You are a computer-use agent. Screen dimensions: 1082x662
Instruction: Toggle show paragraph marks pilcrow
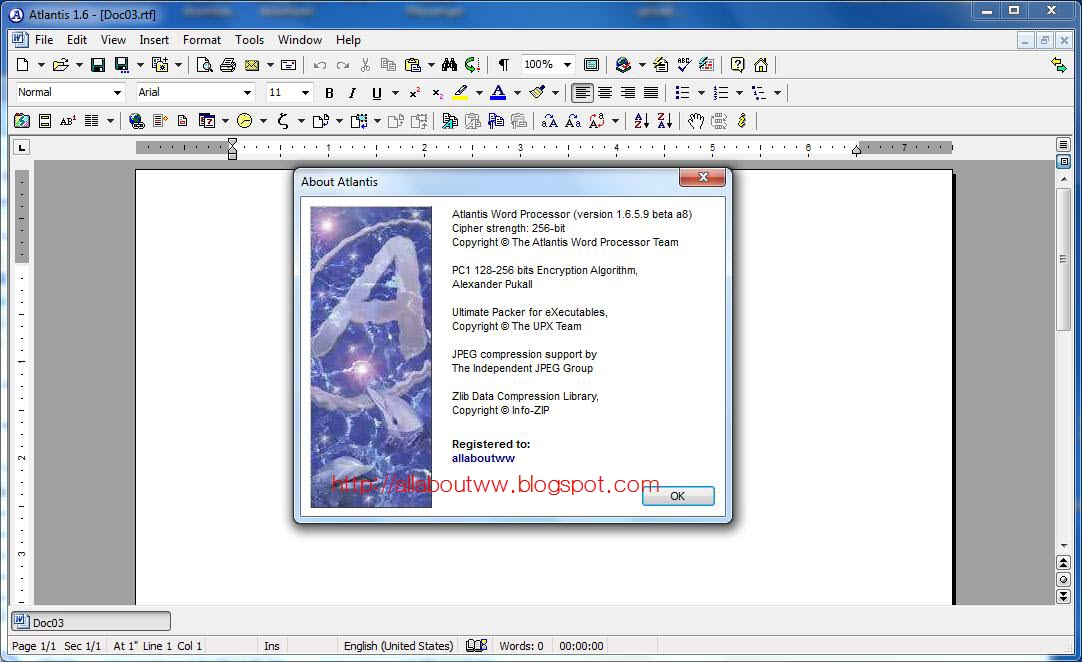pyautogui.click(x=504, y=65)
